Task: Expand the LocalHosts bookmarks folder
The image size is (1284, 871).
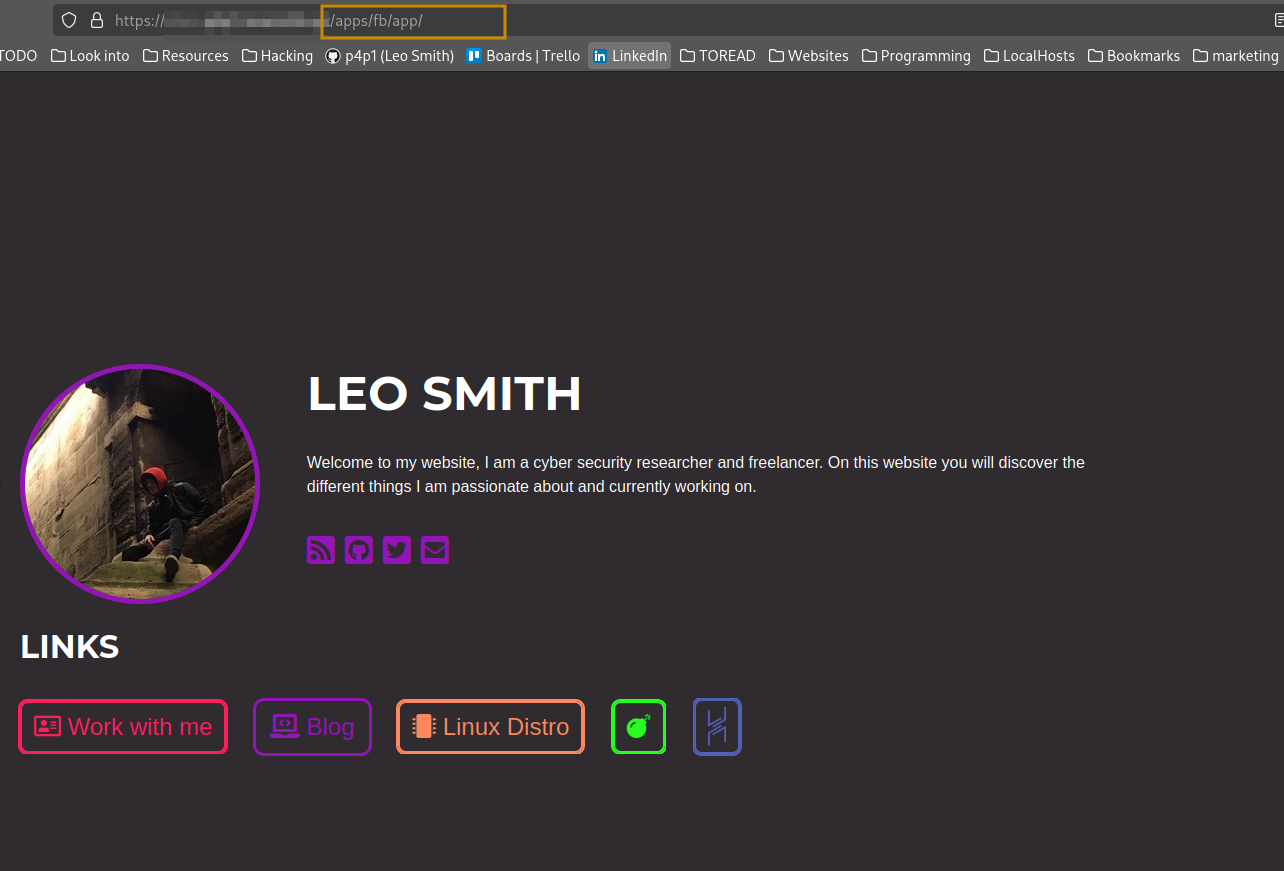Action: (x=1029, y=56)
